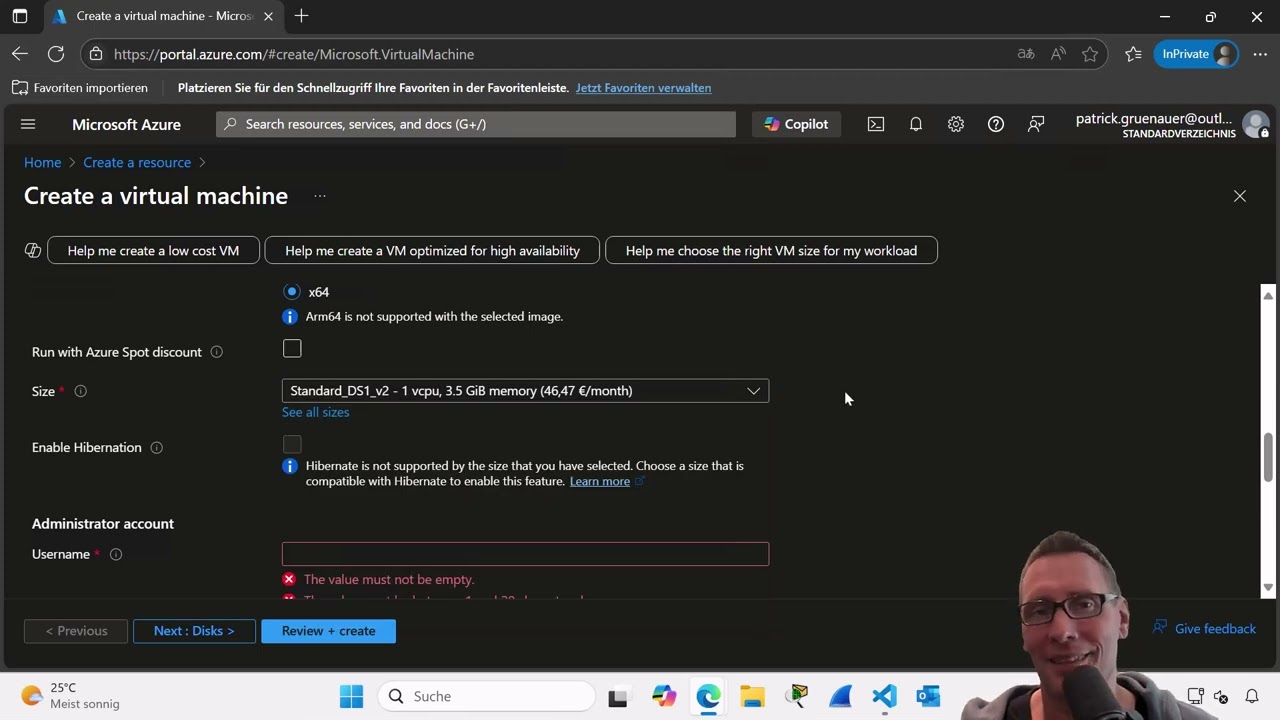Click Next : Disks button
1280x720 pixels.
194,631
